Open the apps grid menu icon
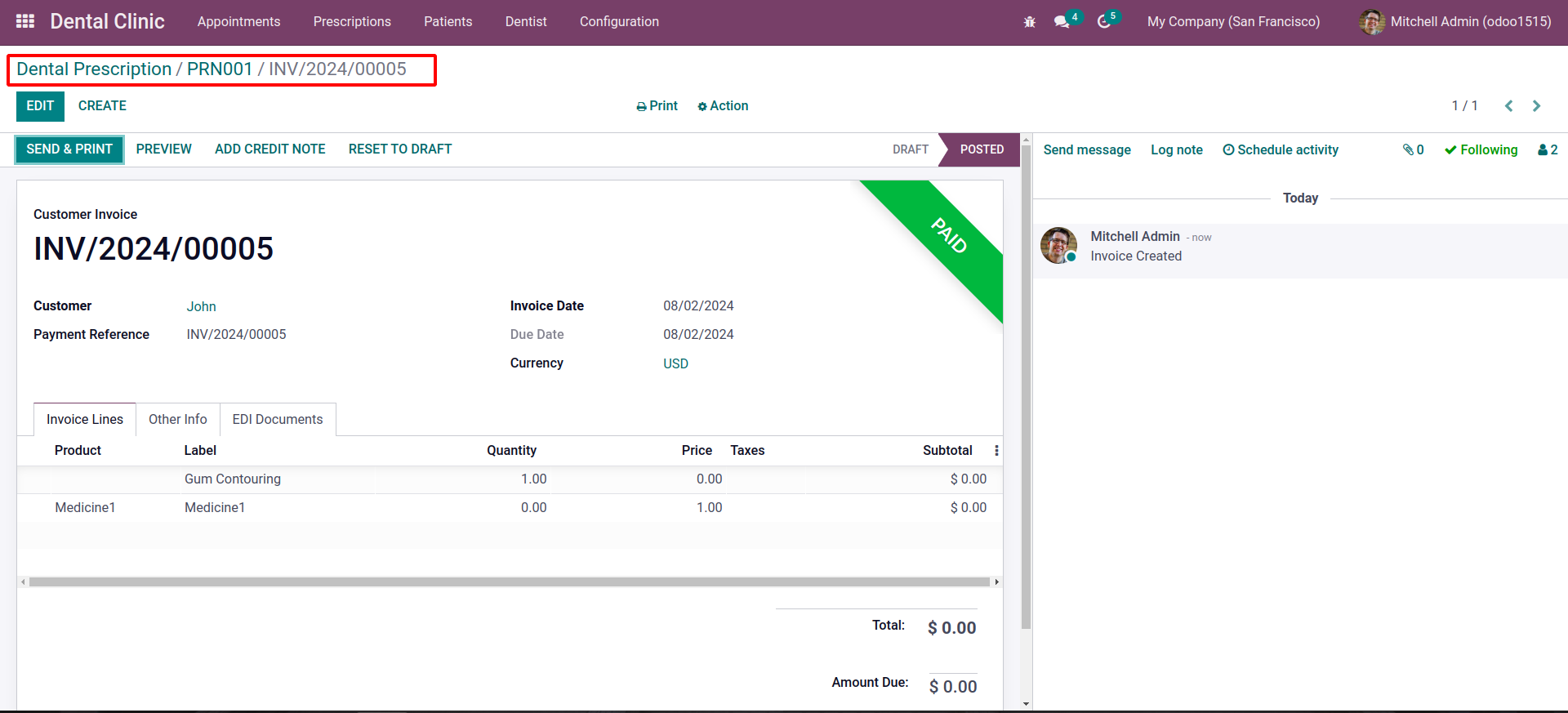This screenshot has width=1568, height=713. [x=25, y=21]
